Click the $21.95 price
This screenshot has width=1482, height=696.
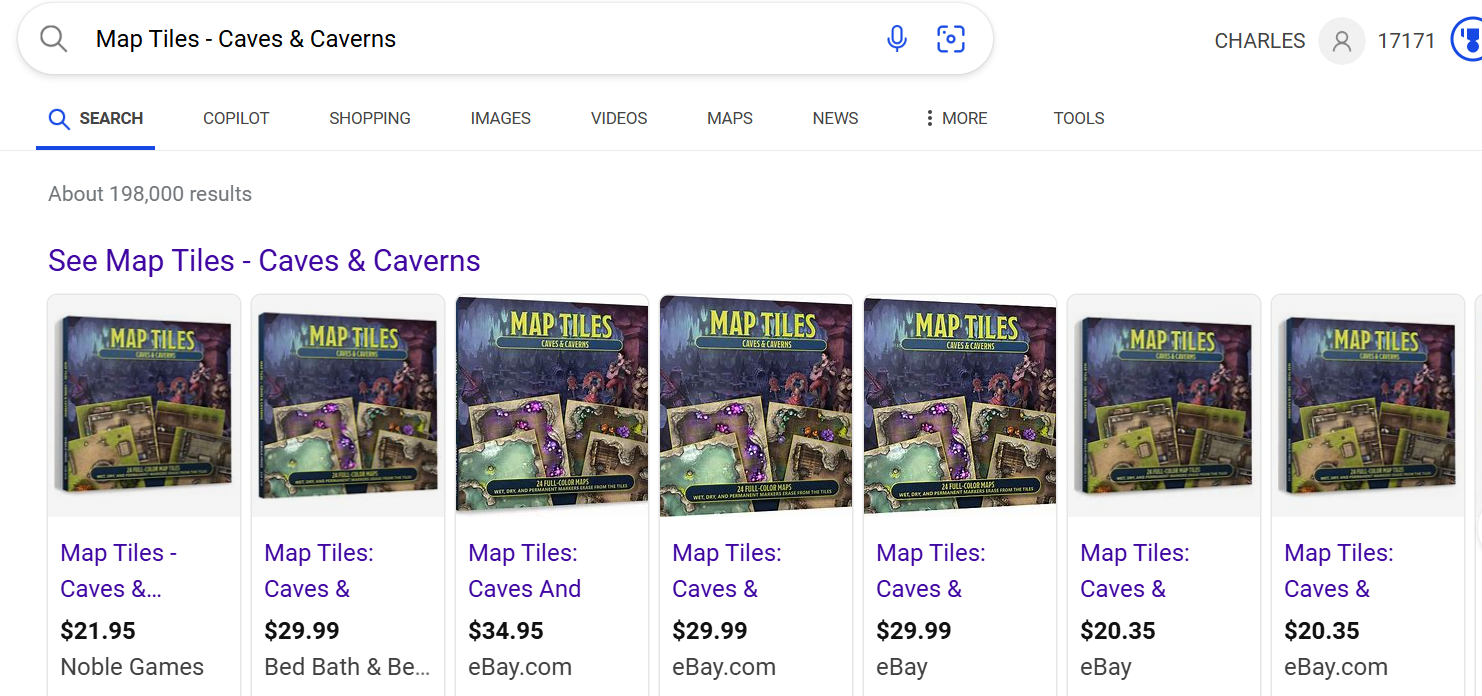click(x=98, y=631)
